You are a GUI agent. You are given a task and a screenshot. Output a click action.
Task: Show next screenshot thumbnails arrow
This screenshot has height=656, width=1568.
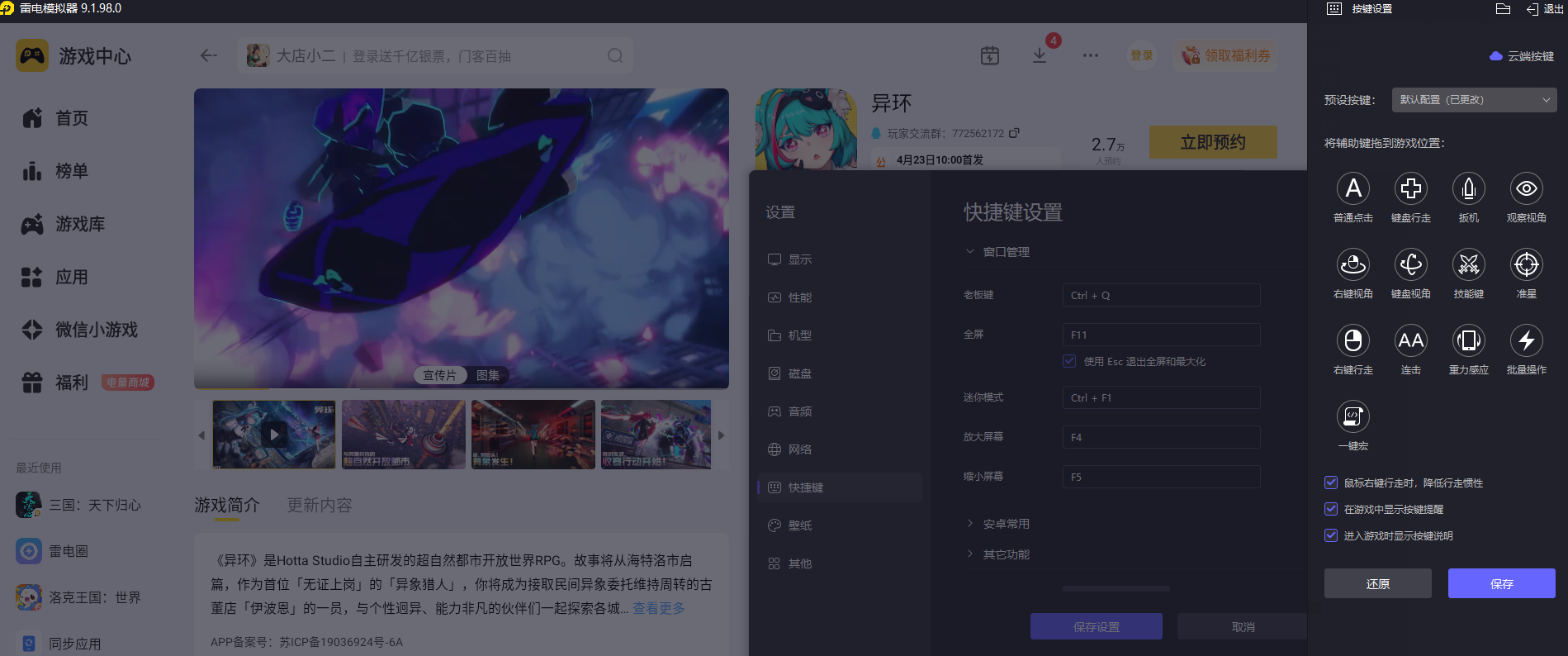click(x=721, y=435)
